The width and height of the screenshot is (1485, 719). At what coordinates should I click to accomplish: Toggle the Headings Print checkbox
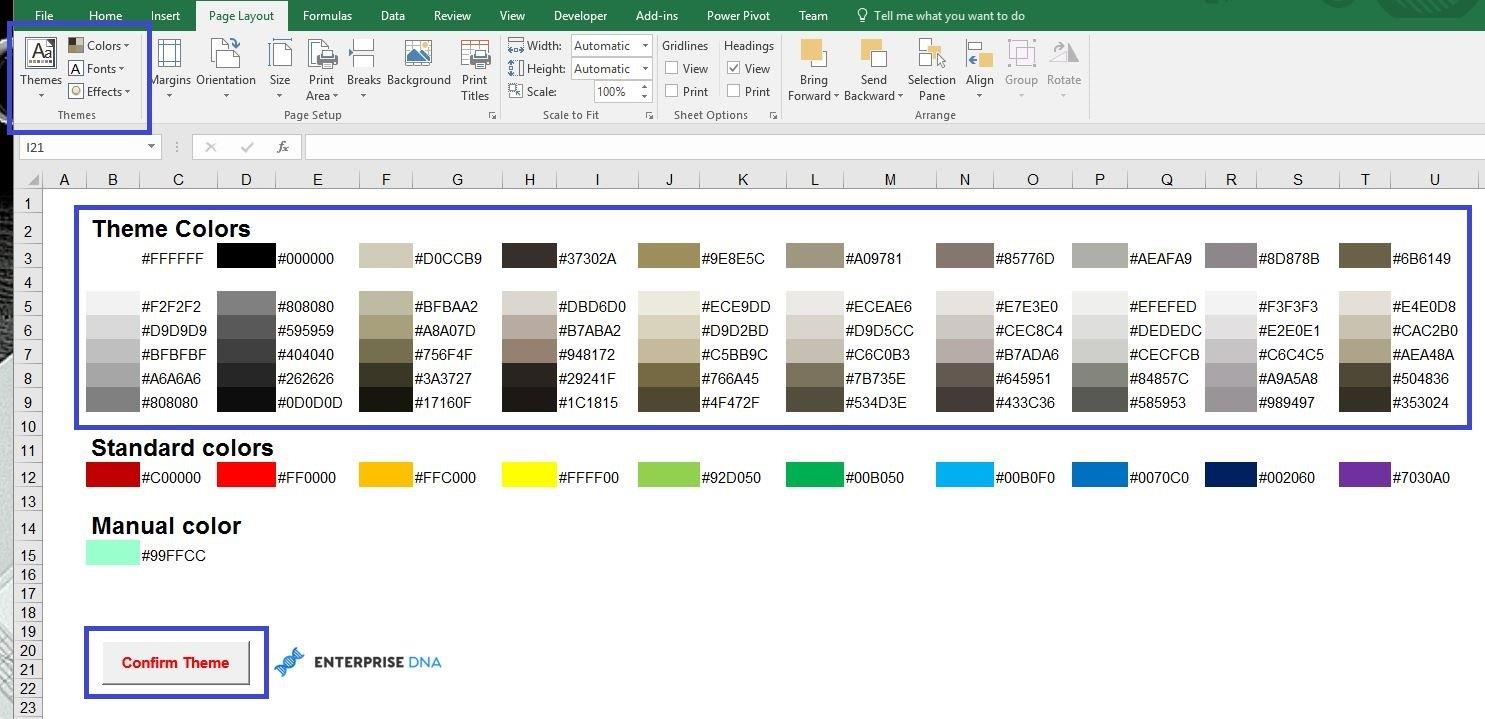pos(734,91)
